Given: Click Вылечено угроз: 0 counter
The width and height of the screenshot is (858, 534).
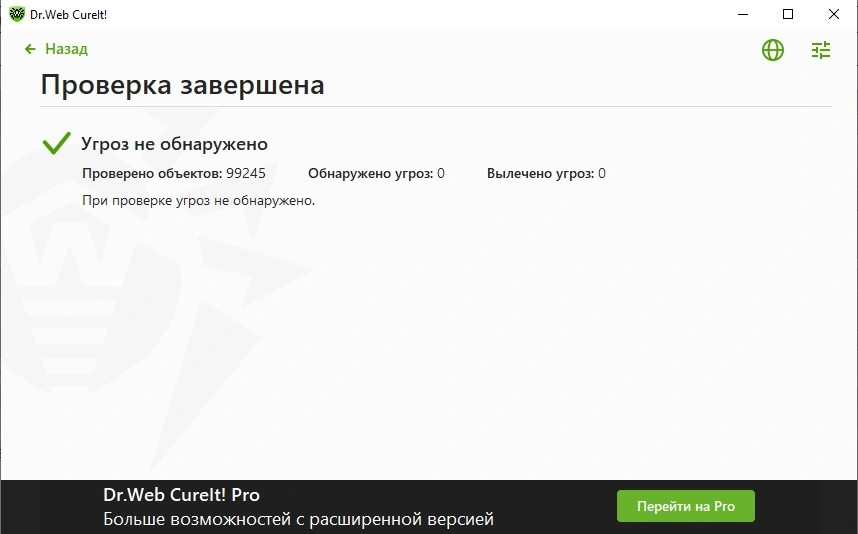Looking at the screenshot, I should point(546,173).
